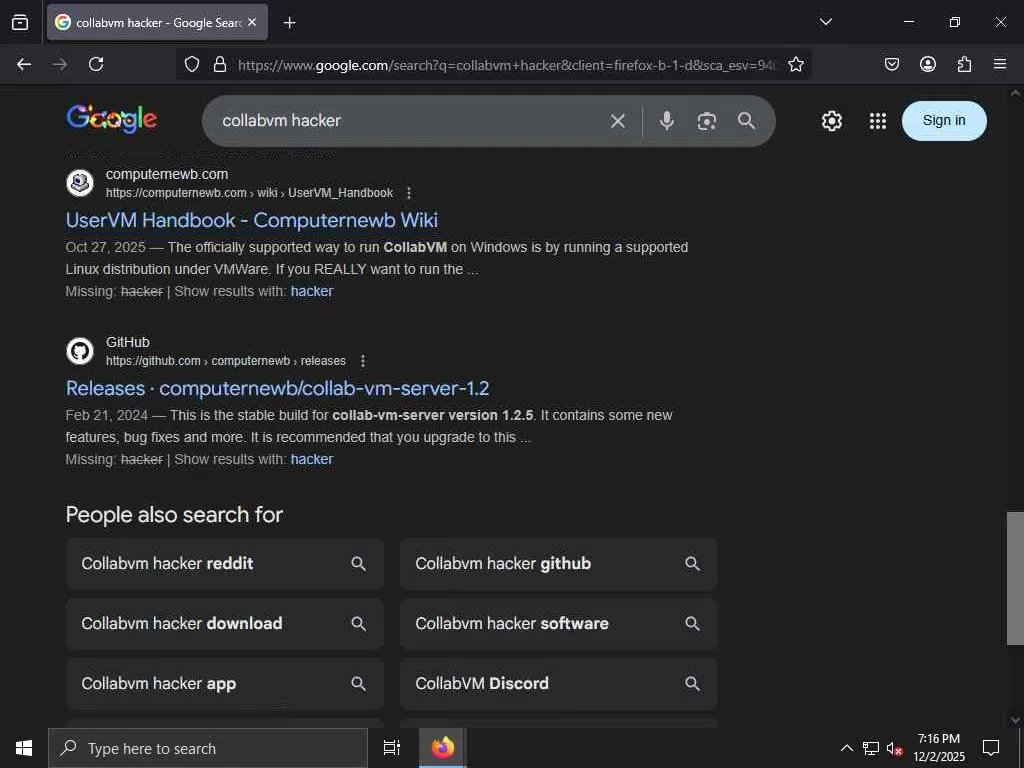Open Google quick settings gear
1024x768 pixels.
(831, 121)
